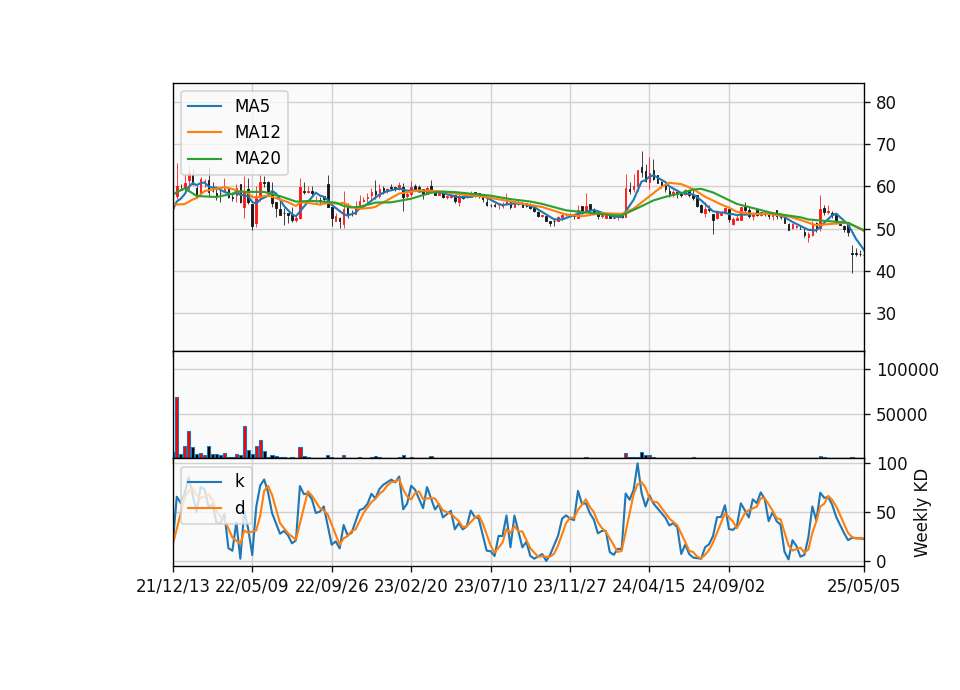Click the blue MA5 legend line

[204, 107]
